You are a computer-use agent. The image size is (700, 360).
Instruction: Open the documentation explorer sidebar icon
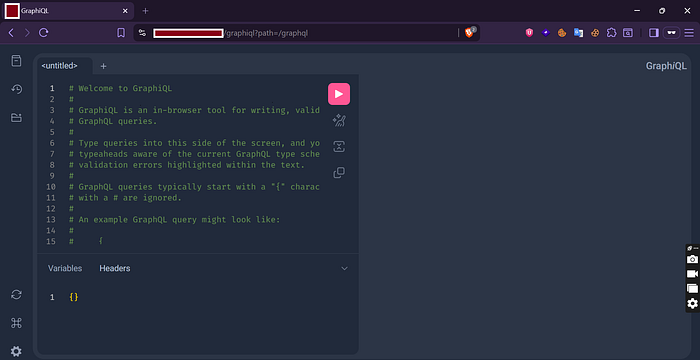point(17,61)
